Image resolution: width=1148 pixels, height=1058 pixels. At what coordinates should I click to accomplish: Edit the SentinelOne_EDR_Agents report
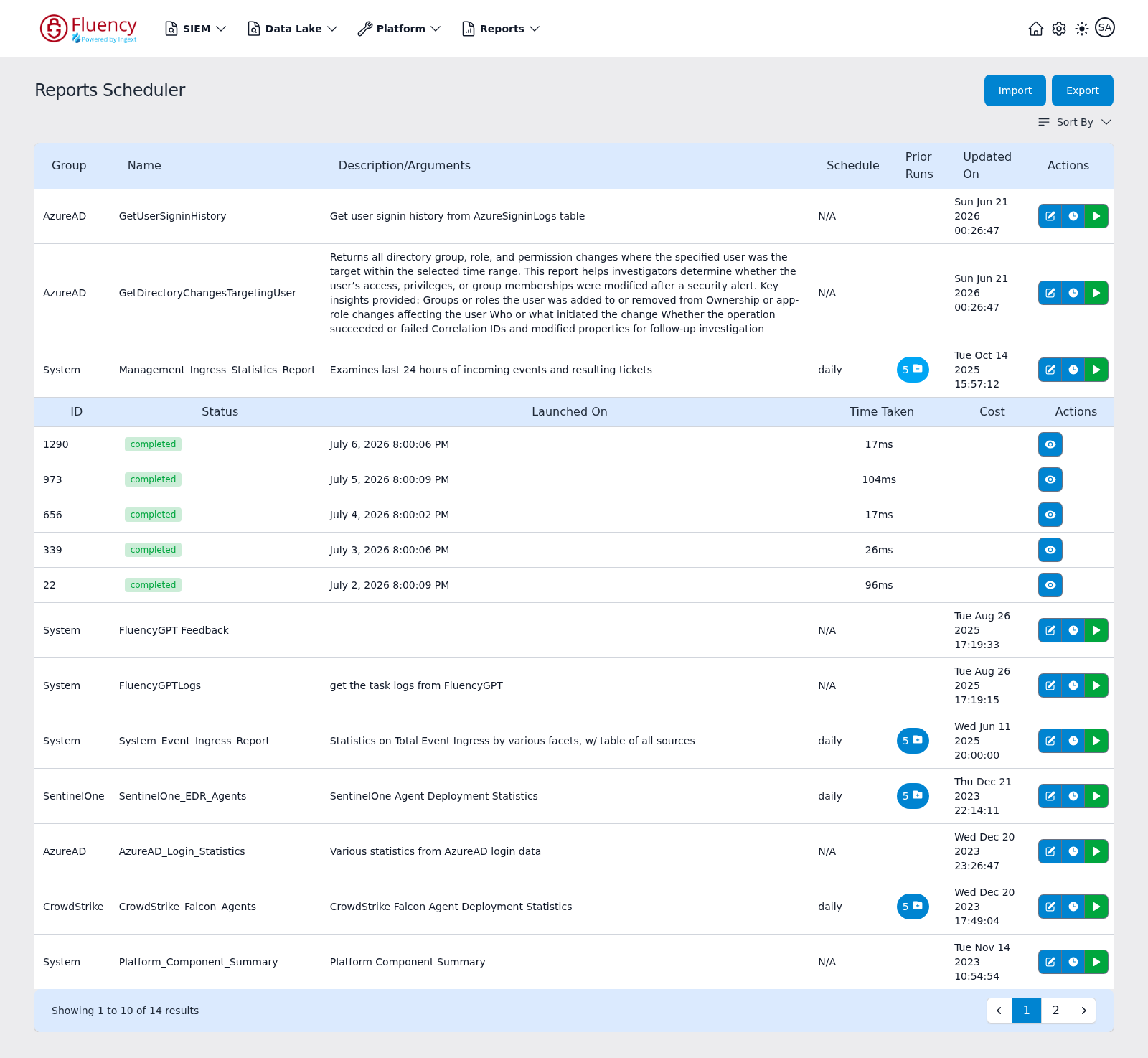[1050, 796]
